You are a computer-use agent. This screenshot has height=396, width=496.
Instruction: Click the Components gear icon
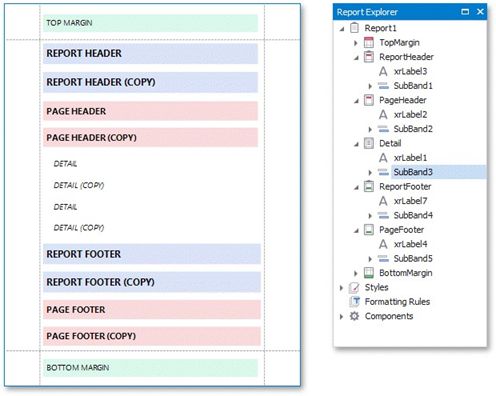point(354,316)
